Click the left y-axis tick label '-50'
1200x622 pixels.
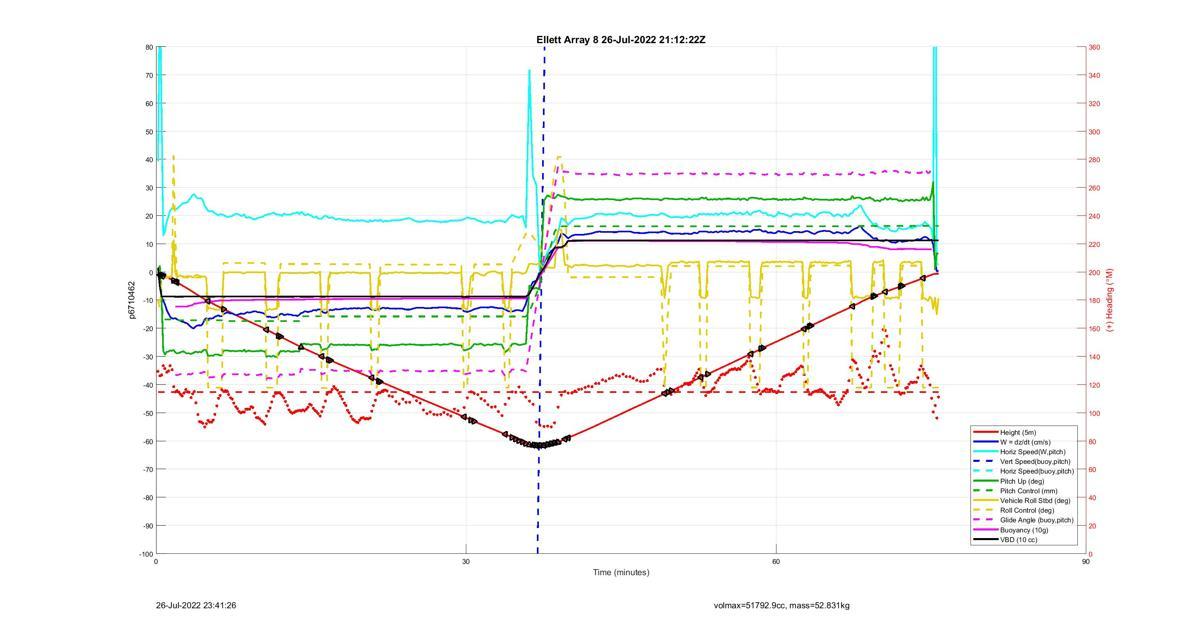(148, 413)
